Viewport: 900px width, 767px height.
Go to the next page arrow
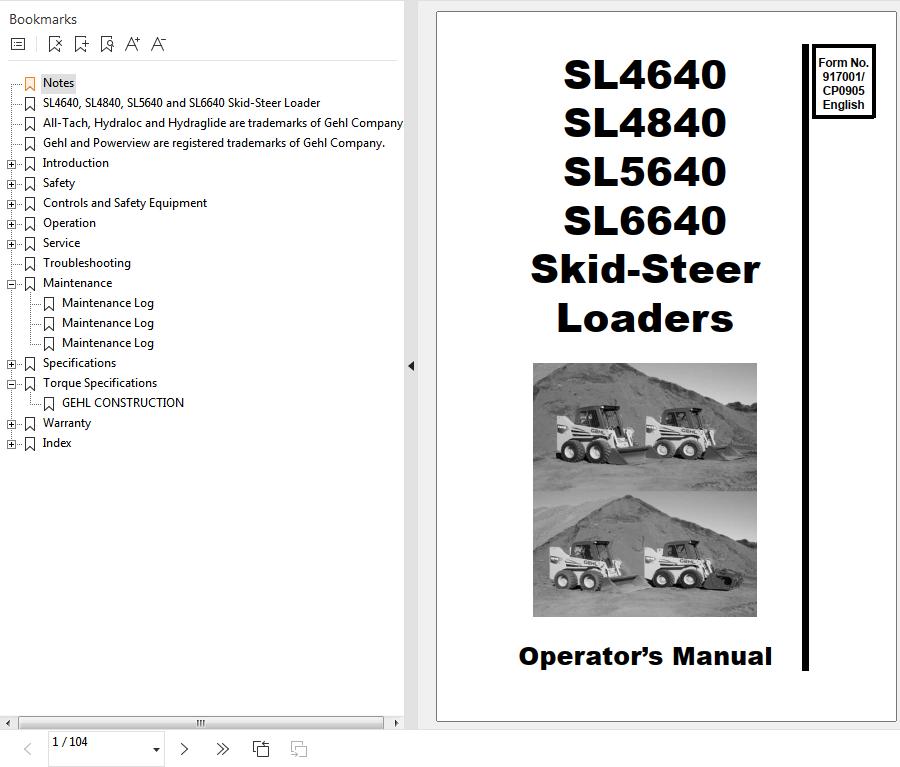click(x=184, y=749)
